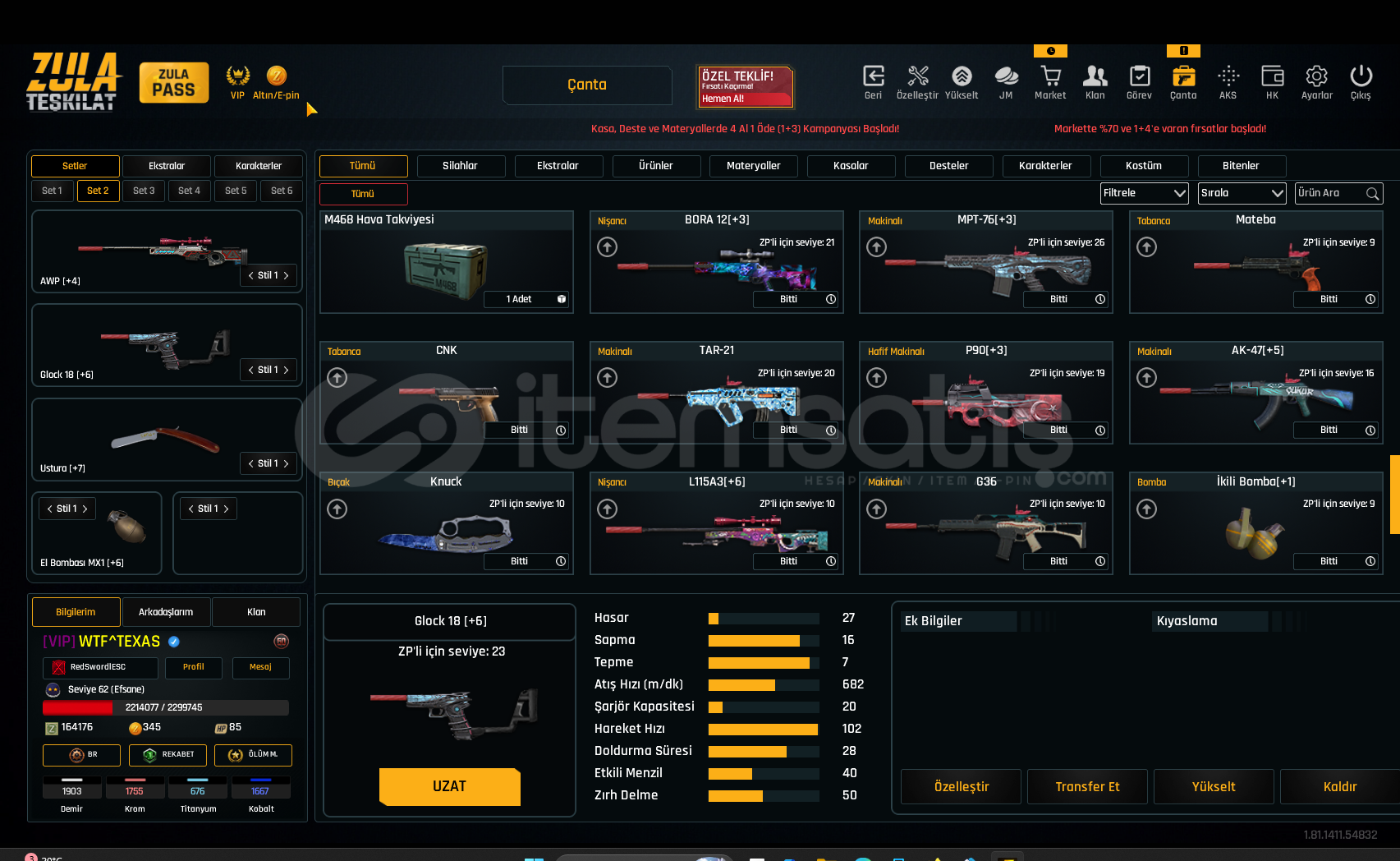Viewport: 1400px width, 861px height.
Task: Select loadout Set 6
Action: (282, 191)
